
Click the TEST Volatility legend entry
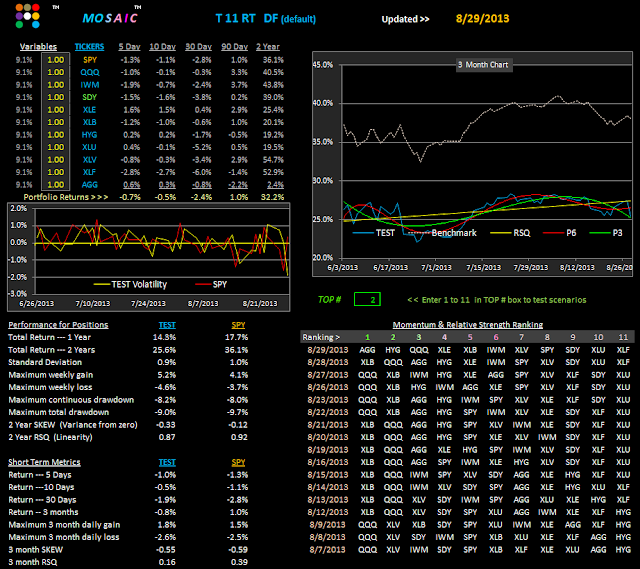click(x=131, y=284)
